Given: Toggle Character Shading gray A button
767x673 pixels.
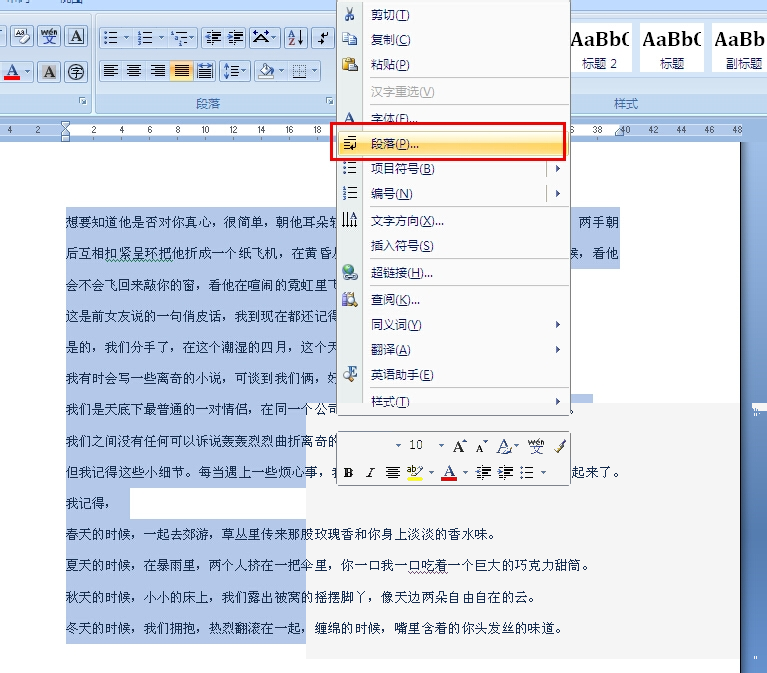Looking at the screenshot, I should point(49,72).
